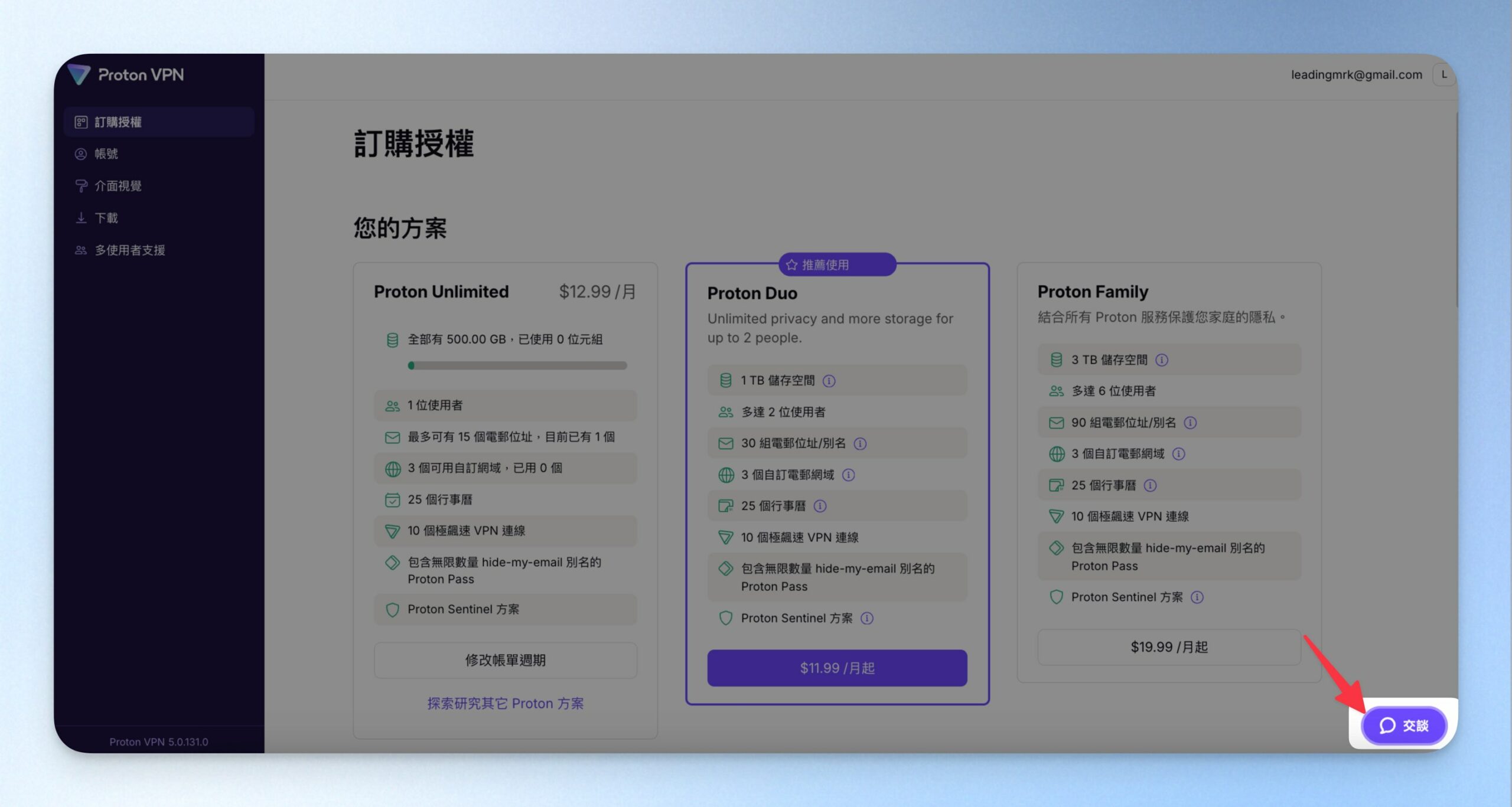
Task: Click the users icon beside 多達 6 位使用者
Action: (1056, 391)
